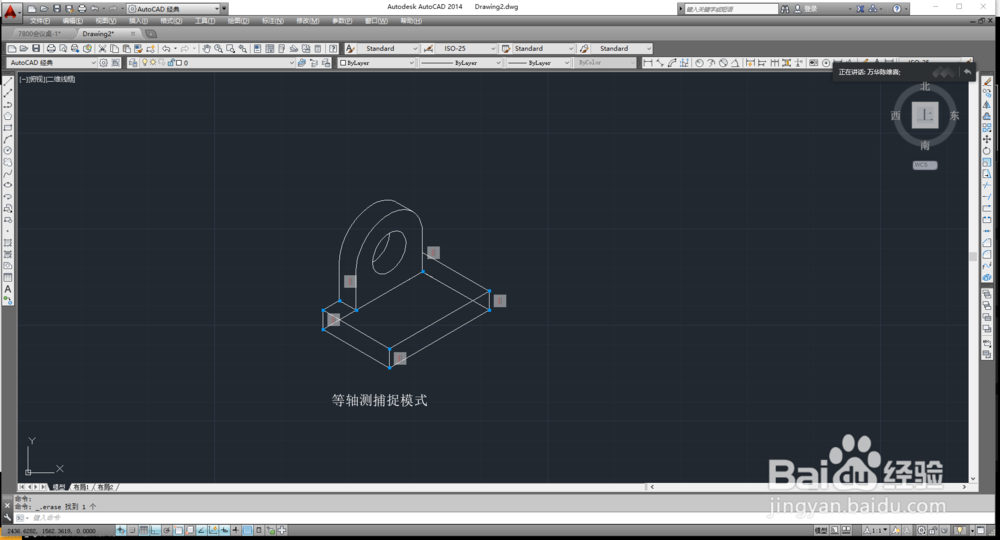The height and width of the screenshot is (540, 1000).
Task: Click the WCS button under ViewCube
Action: tap(925, 165)
